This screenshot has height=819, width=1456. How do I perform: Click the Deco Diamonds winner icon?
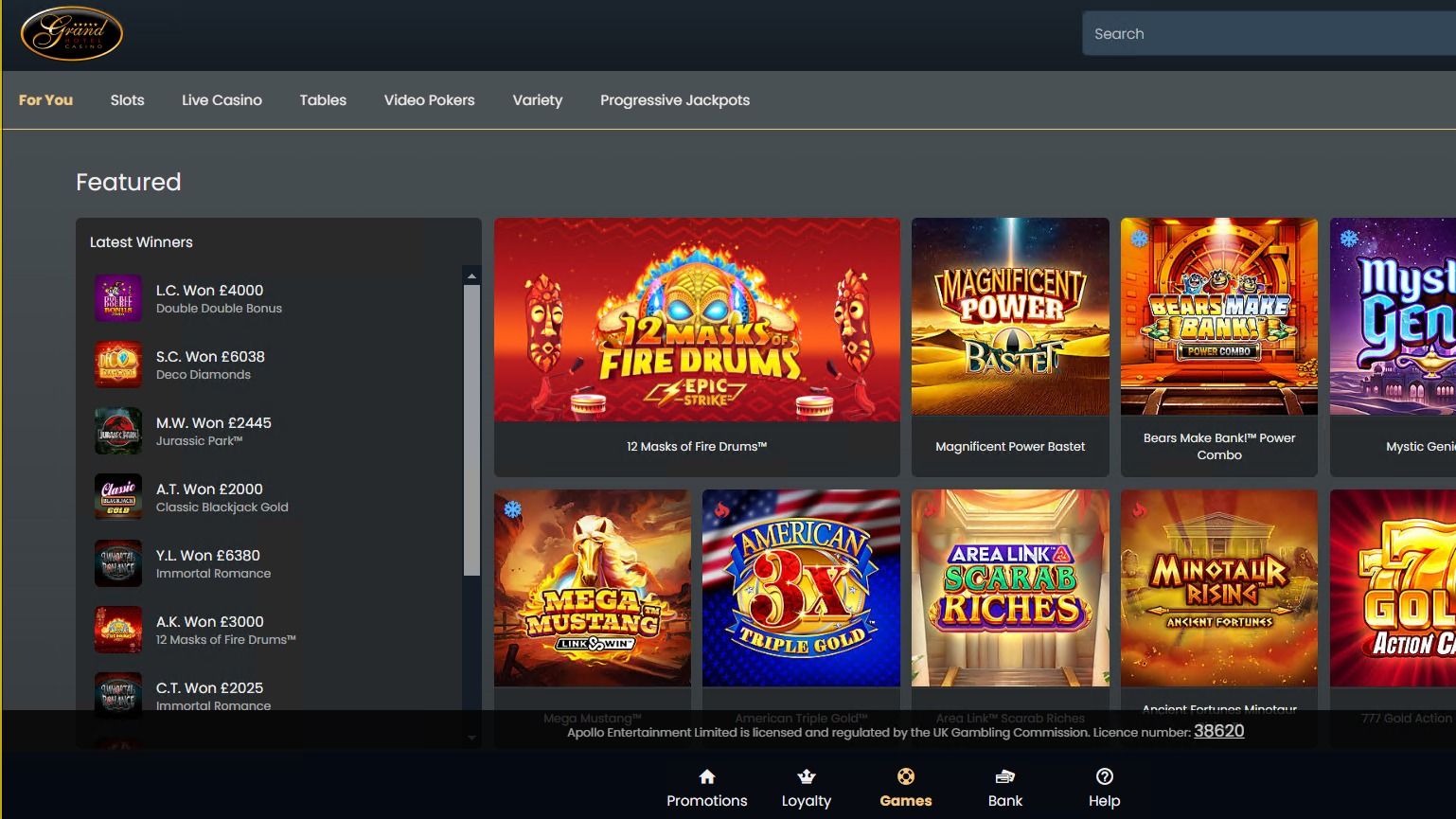coord(118,365)
